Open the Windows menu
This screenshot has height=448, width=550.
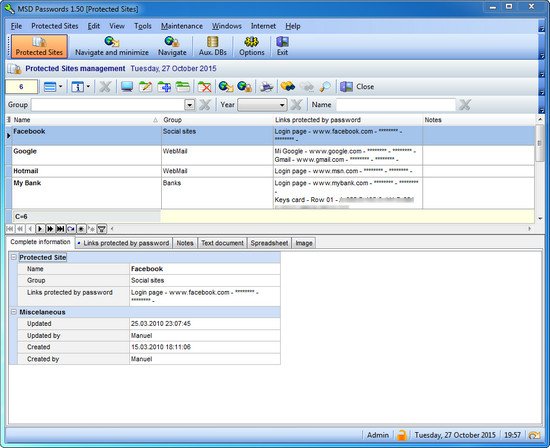[x=227, y=26]
